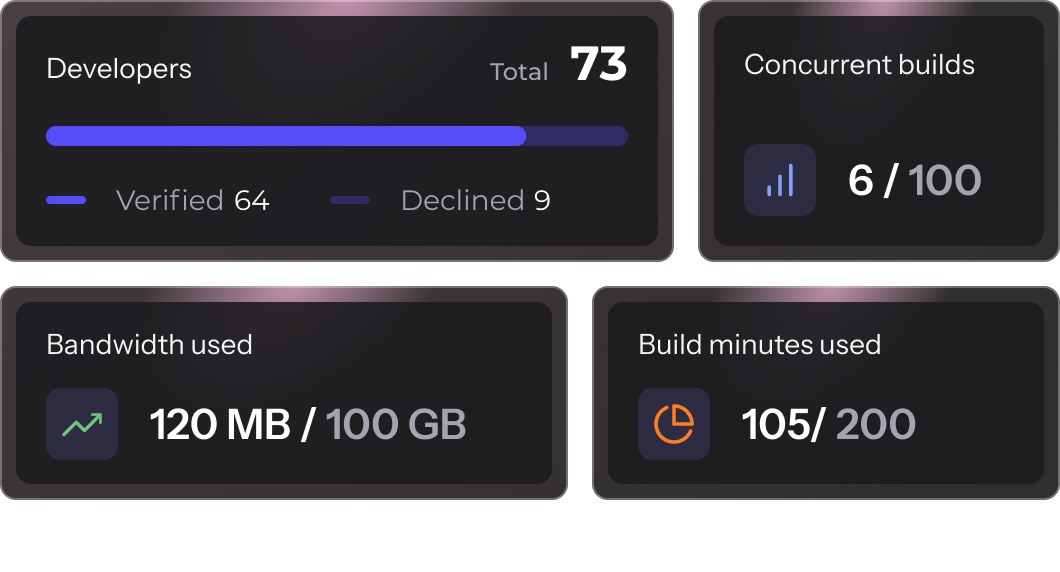The image size is (1060, 572).
Task: Click the 120 MB usage value
Action: click(x=220, y=425)
